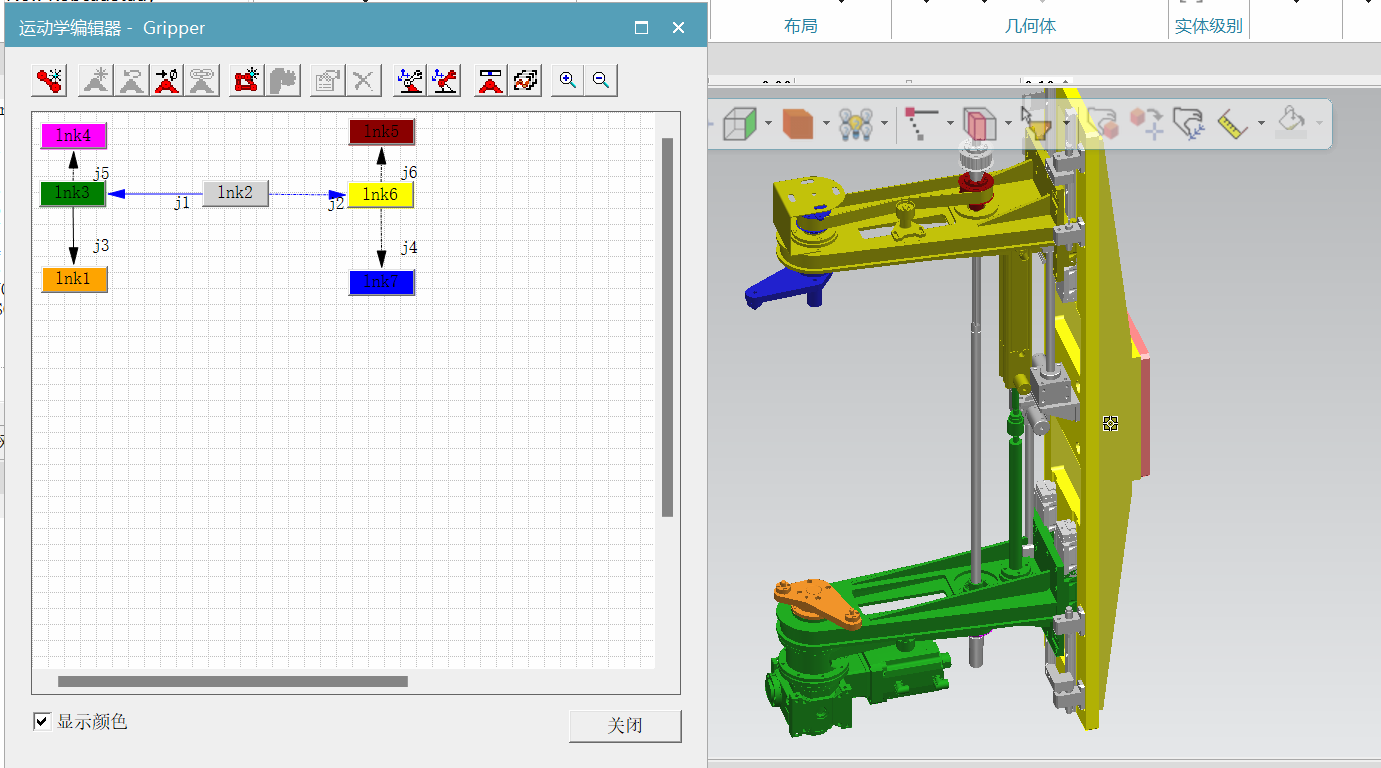
Task: Zoom out of the kinematics diagram
Action: pyautogui.click(x=601, y=81)
